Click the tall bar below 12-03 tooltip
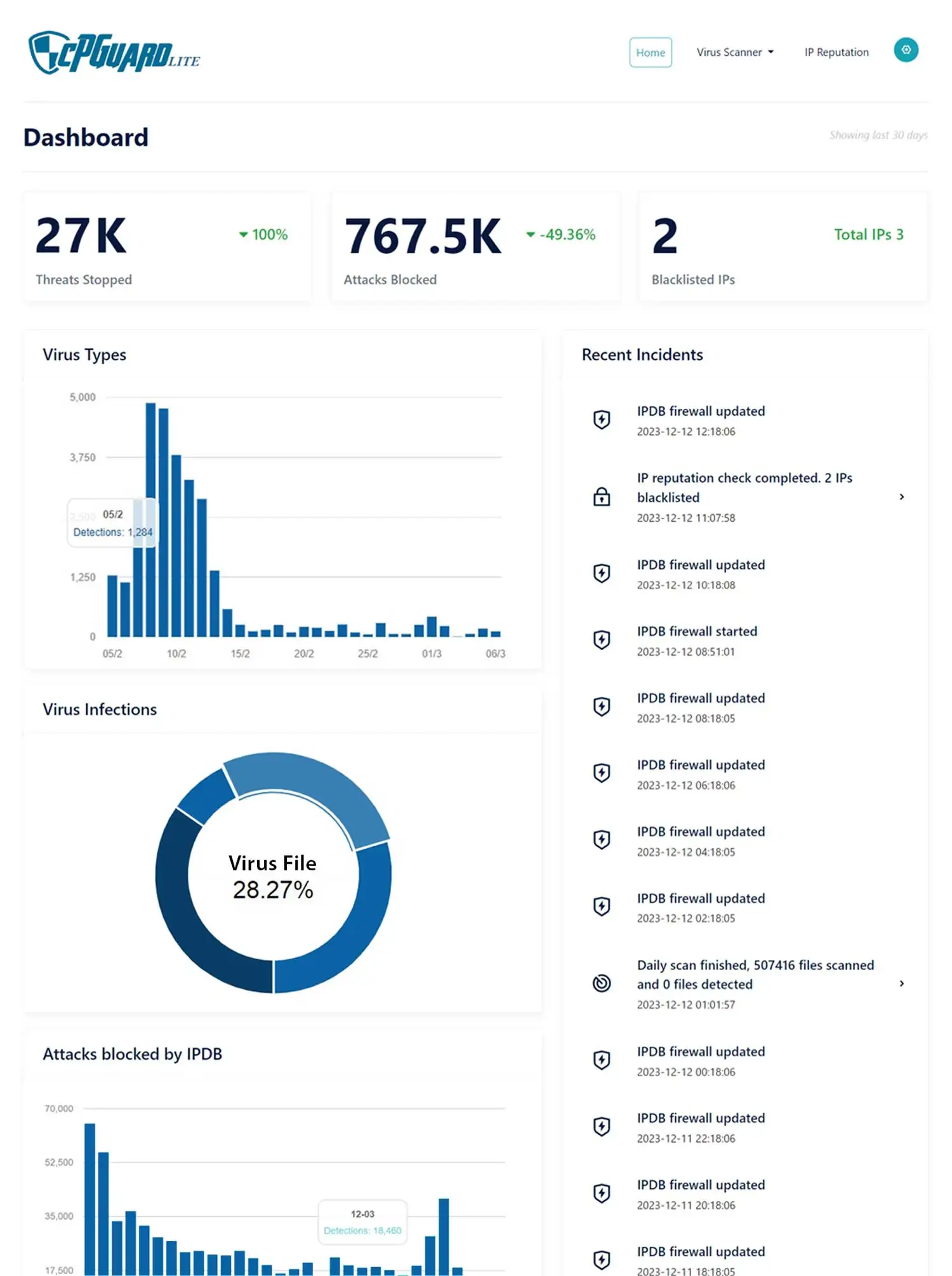952x1276 pixels. click(x=444, y=1237)
